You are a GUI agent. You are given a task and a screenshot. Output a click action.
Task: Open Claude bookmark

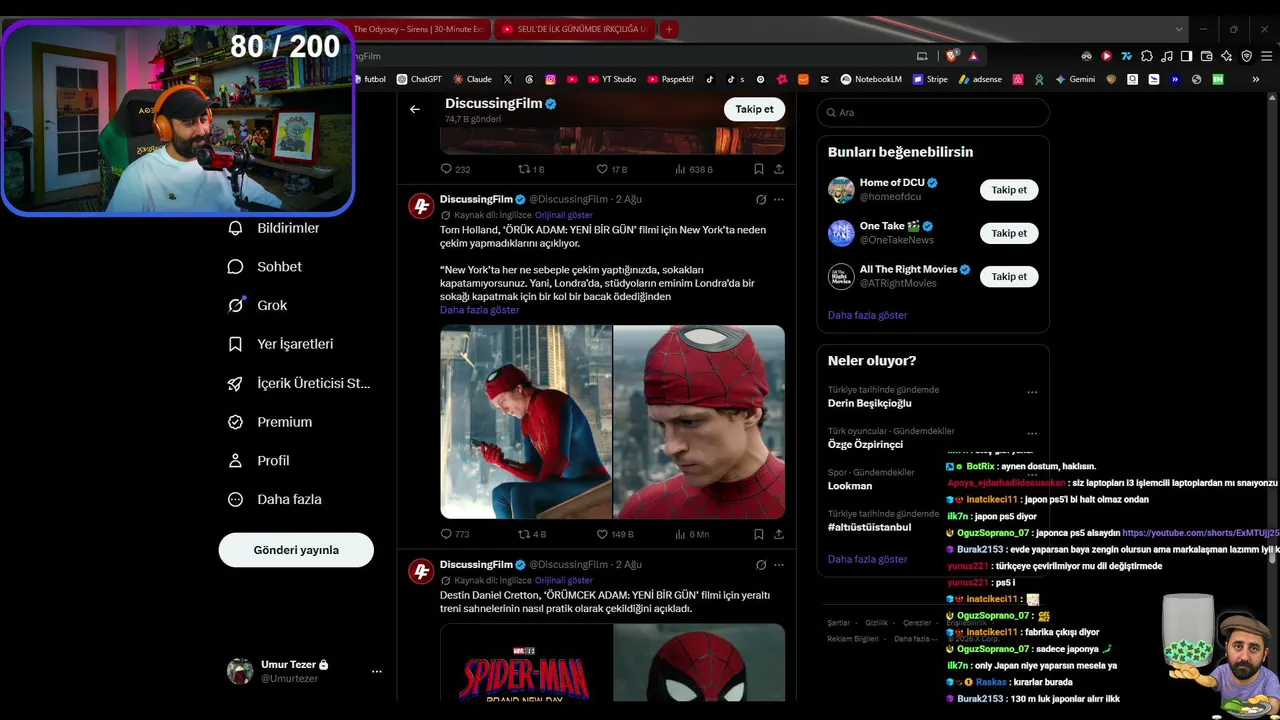point(472,79)
